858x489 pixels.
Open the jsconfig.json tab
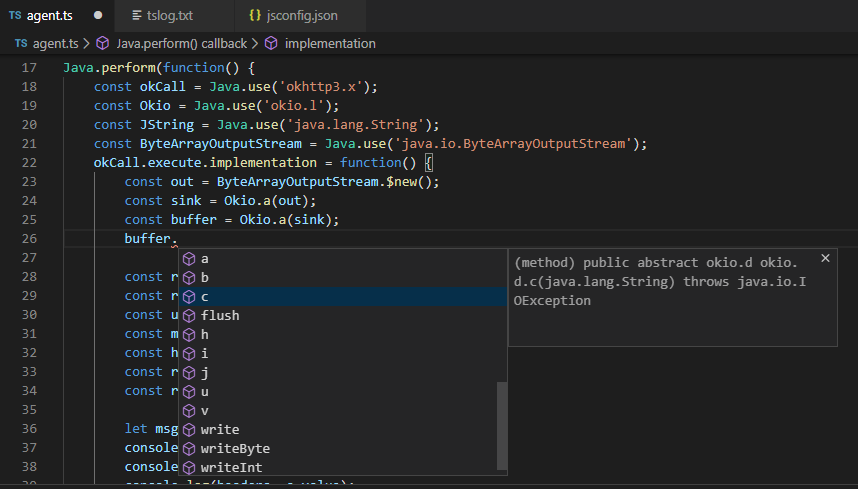coord(300,16)
